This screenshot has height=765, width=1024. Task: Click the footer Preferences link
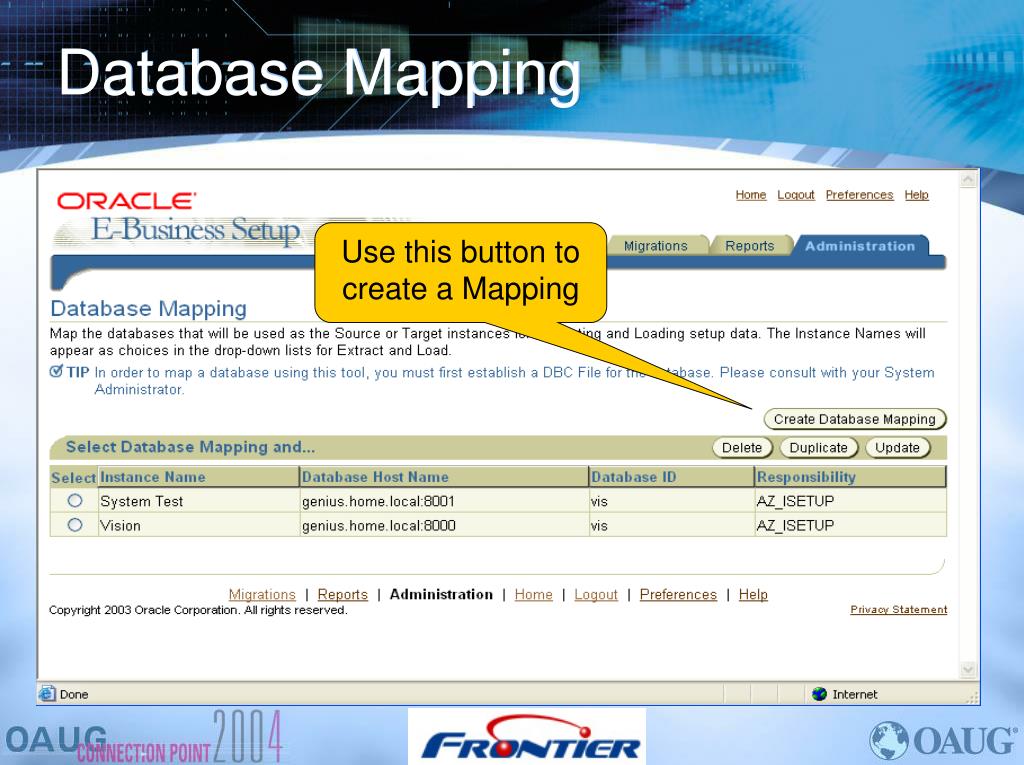678,594
